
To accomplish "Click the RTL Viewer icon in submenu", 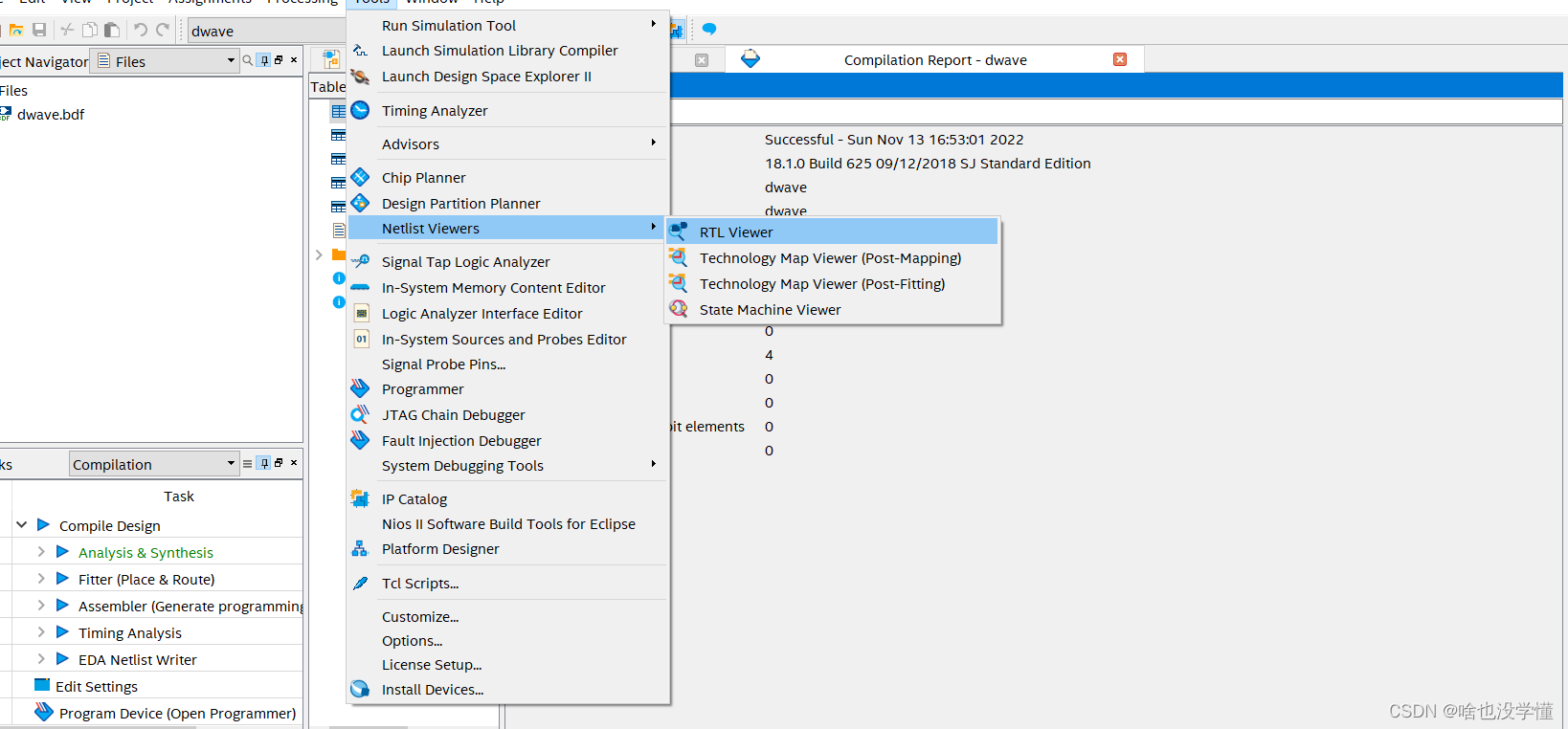I will (679, 232).
